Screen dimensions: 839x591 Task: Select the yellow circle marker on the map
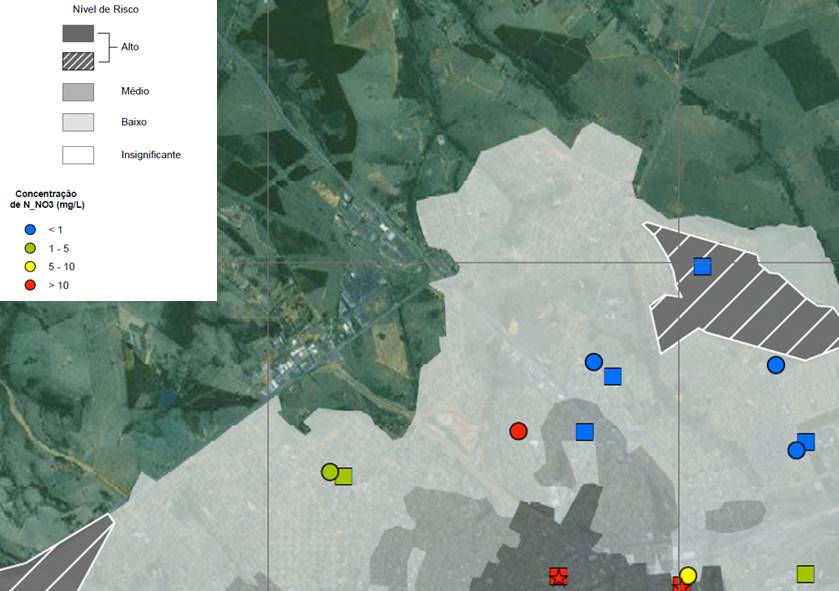(x=688, y=576)
